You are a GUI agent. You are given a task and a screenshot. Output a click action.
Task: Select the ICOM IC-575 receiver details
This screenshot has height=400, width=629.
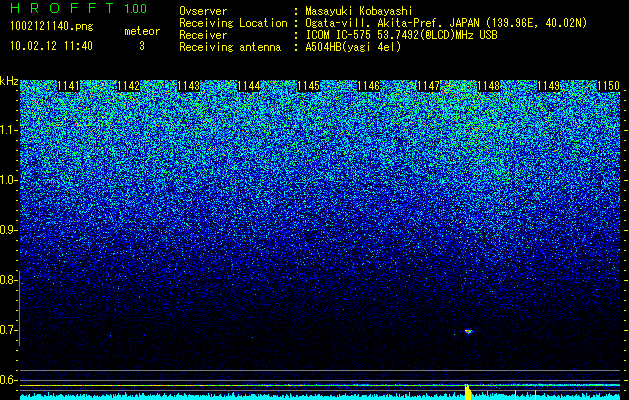tap(401, 35)
